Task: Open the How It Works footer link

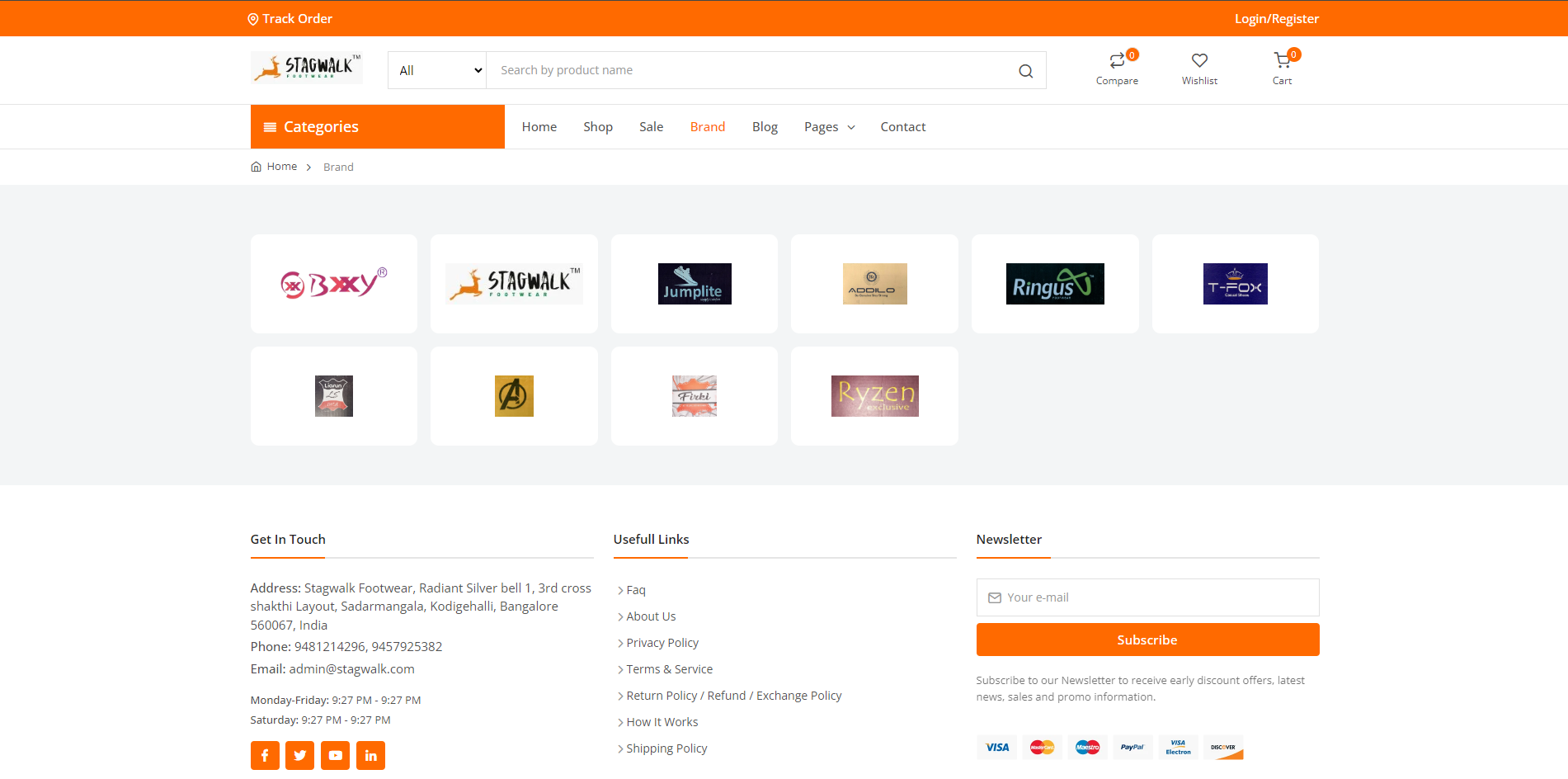Action: [662, 722]
